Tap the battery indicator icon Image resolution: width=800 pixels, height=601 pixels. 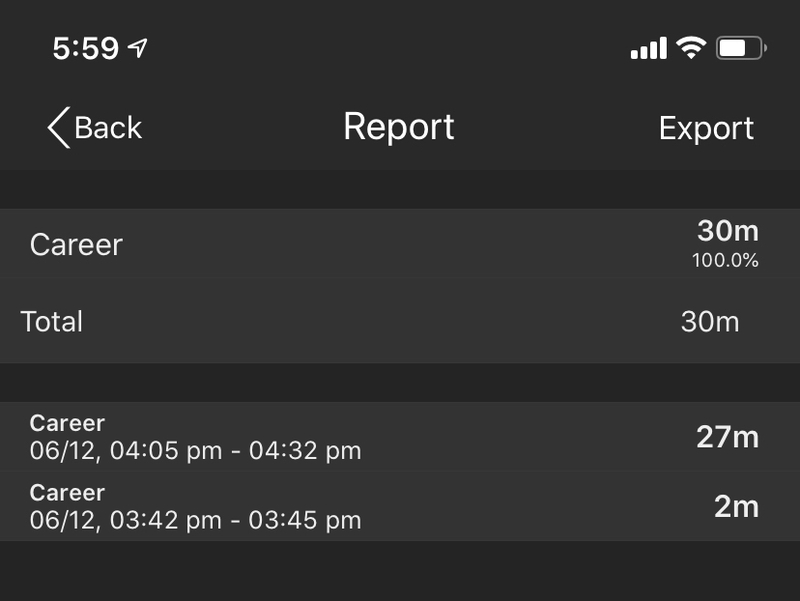[741, 48]
